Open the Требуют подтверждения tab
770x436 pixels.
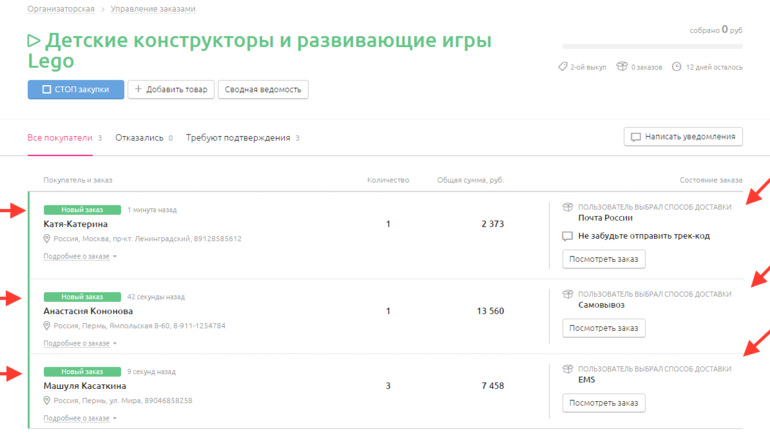238,138
